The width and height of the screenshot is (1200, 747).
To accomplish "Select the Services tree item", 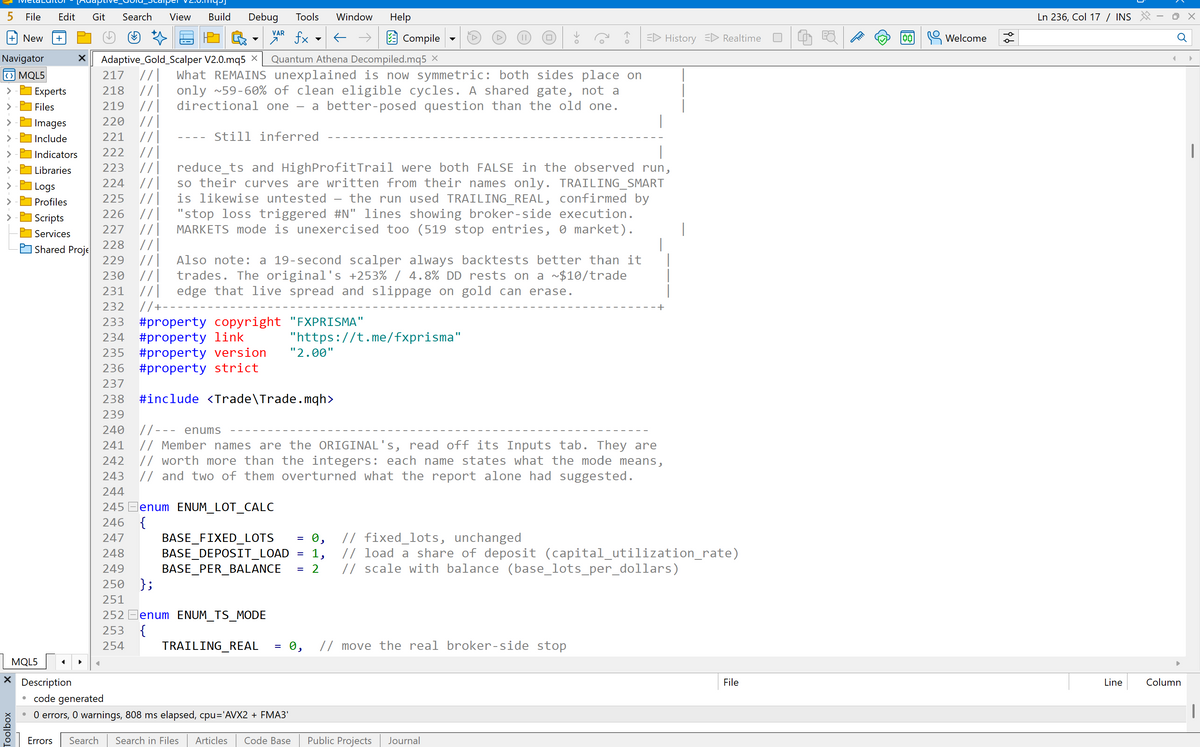I will (44, 234).
